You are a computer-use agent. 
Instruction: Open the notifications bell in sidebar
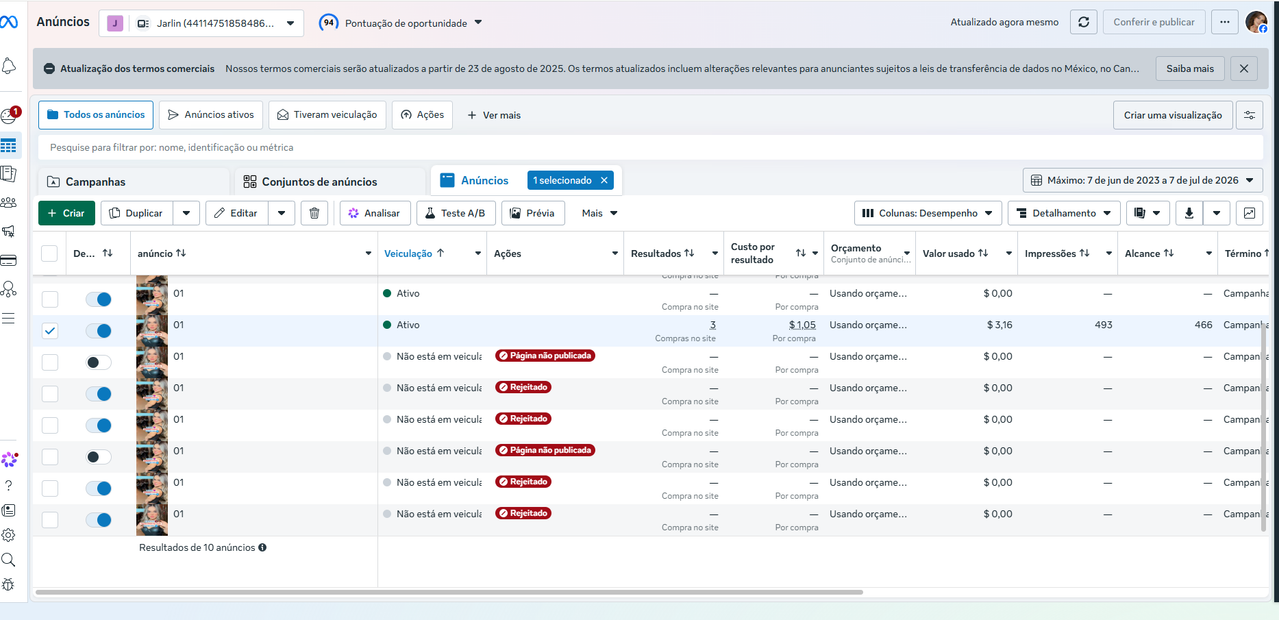coord(9,66)
